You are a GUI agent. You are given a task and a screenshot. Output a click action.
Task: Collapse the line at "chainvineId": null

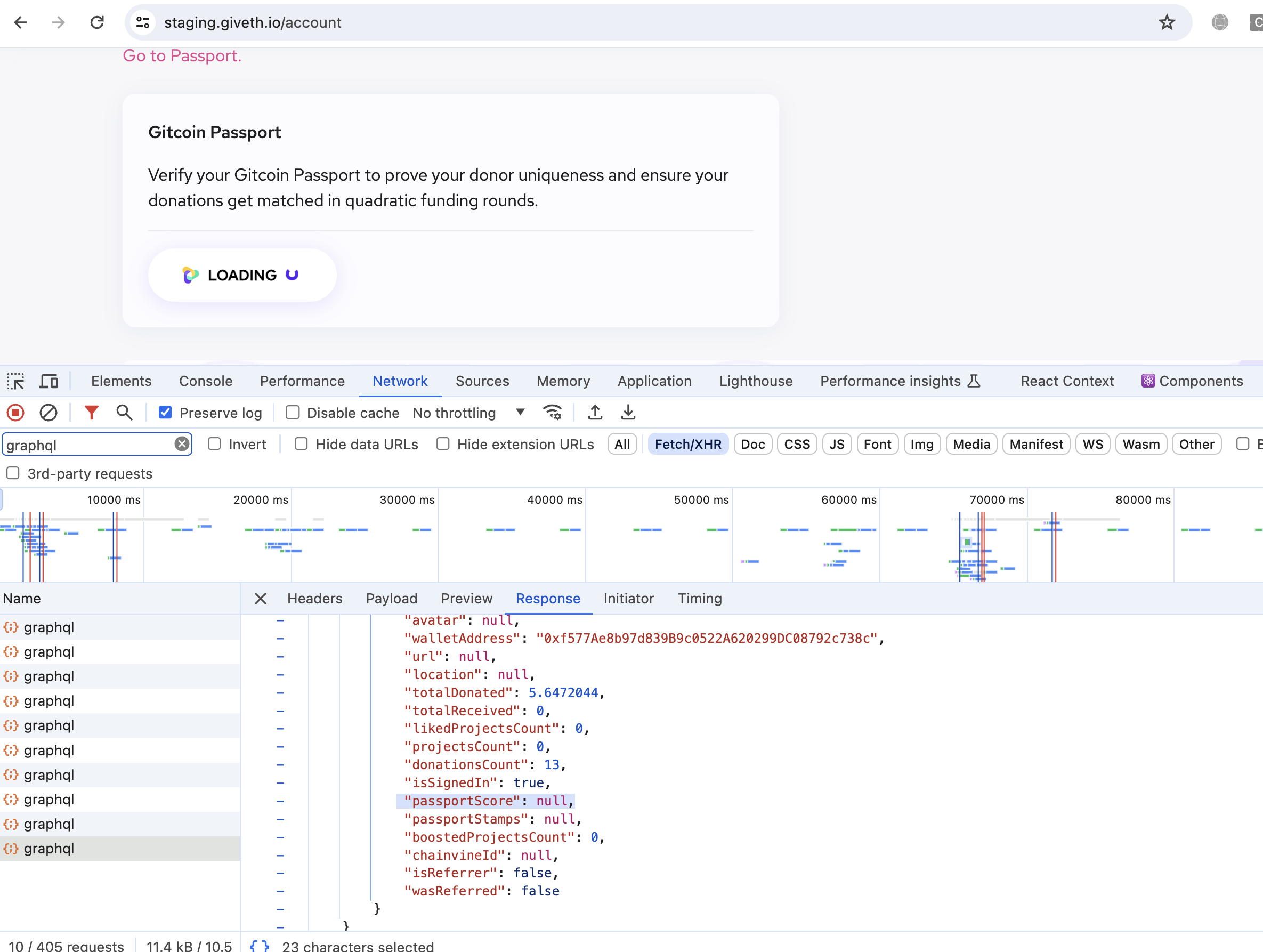(x=280, y=855)
